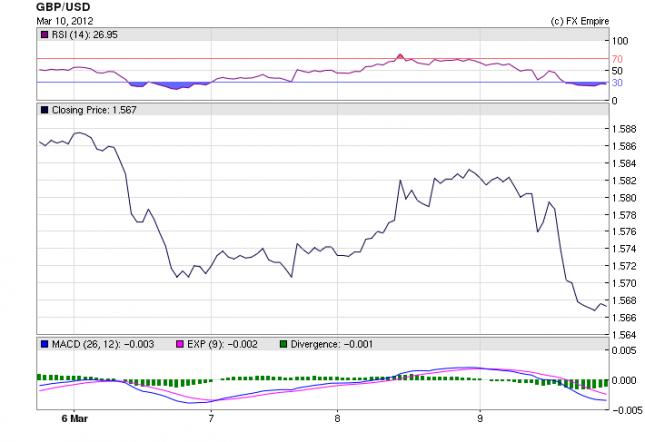Image resolution: width=645 pixels, height=442 pixels.
Task: Click the GBP/USD chart title
Action: (x=63, y=7)
